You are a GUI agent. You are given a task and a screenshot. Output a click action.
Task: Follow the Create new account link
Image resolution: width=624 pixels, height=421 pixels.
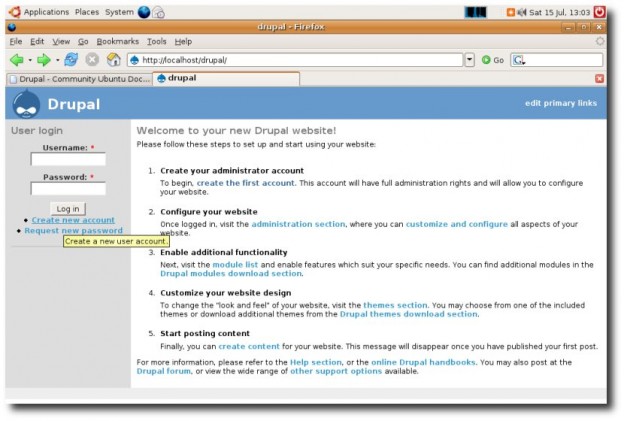73,220
